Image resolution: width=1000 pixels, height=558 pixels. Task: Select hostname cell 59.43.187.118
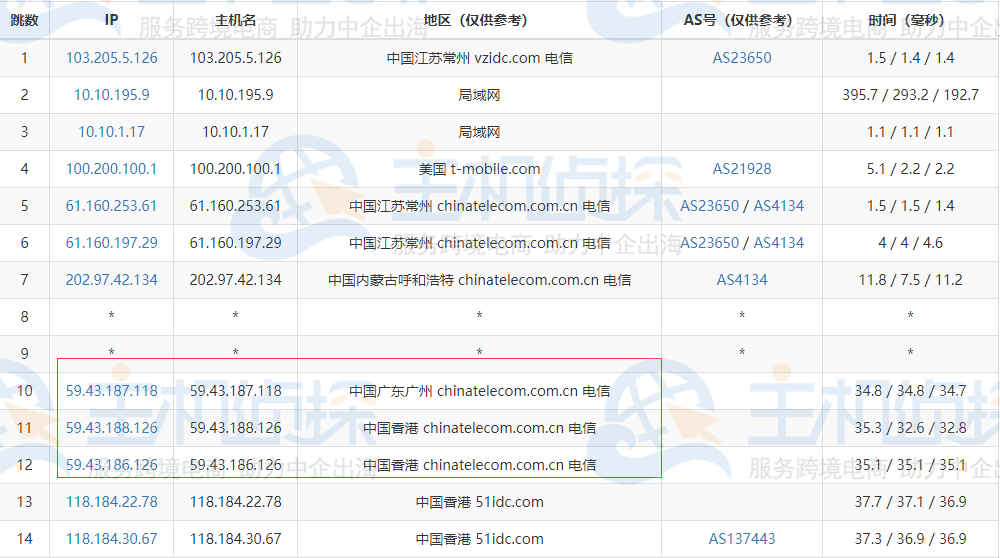(x=235, y=391)
